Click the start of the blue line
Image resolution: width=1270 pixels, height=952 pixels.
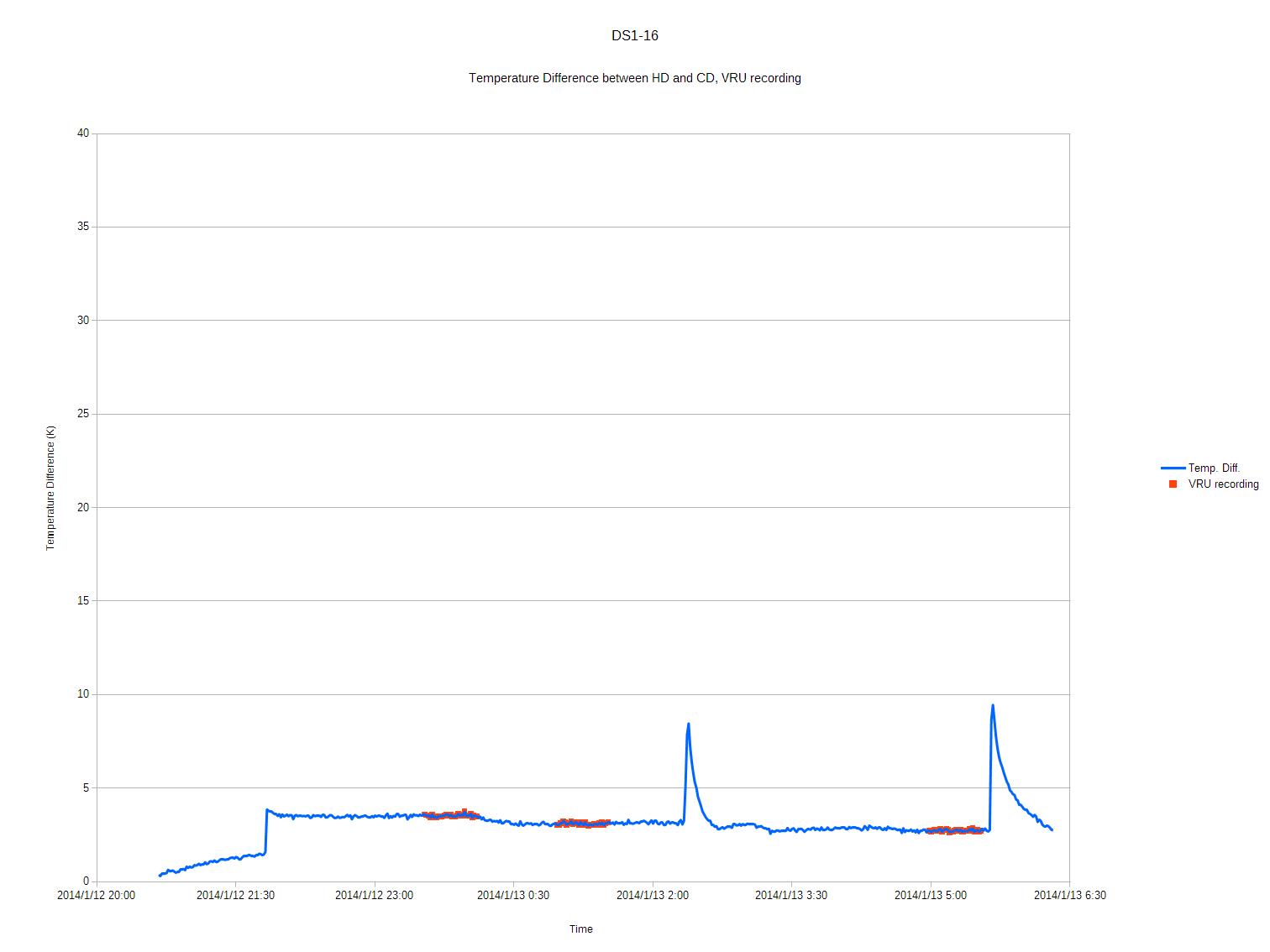(160, 875)
